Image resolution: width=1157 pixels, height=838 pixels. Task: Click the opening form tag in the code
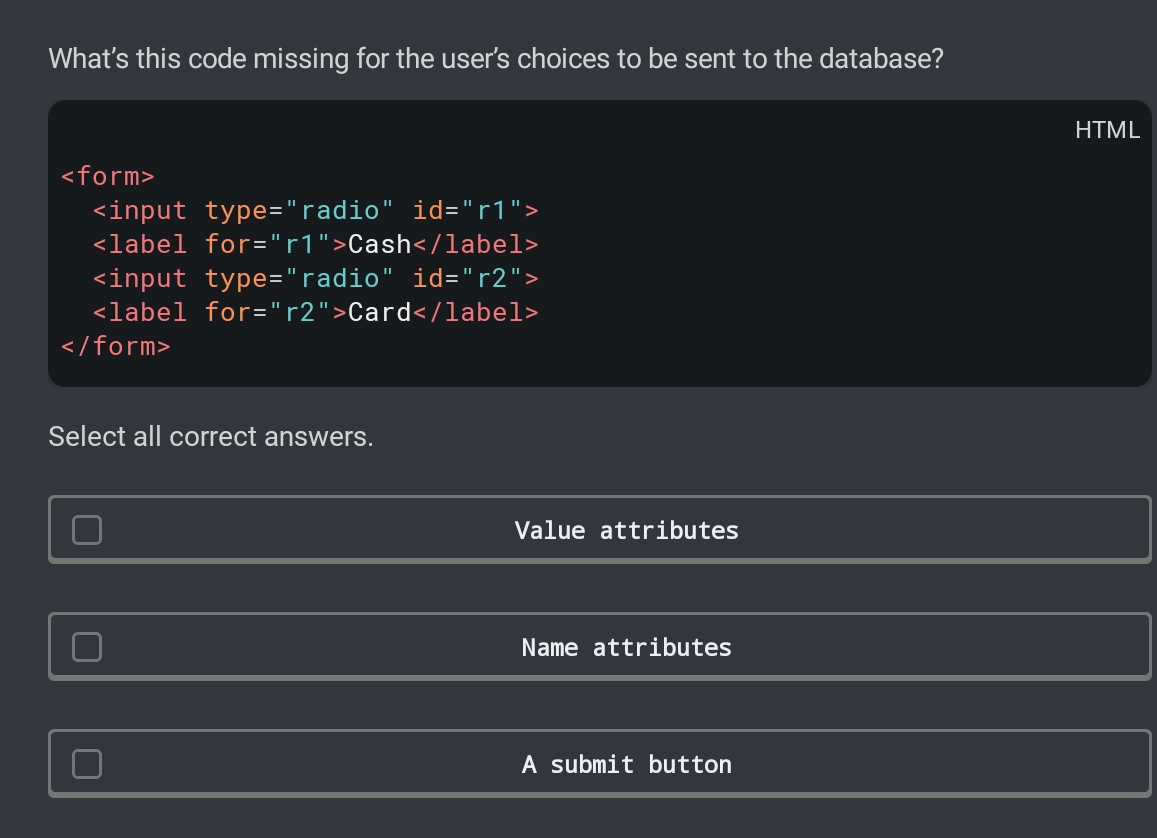[x=107, y=176]
